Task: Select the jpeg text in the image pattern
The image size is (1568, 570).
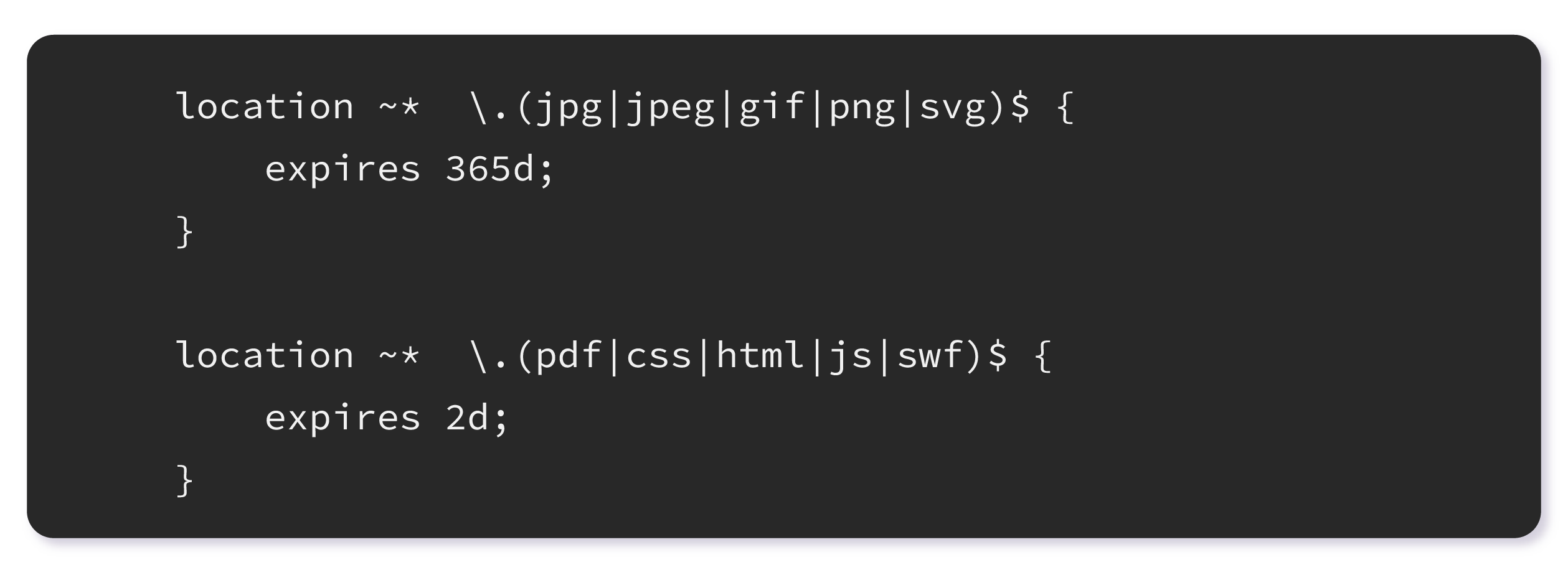Action: coord(670,107)
